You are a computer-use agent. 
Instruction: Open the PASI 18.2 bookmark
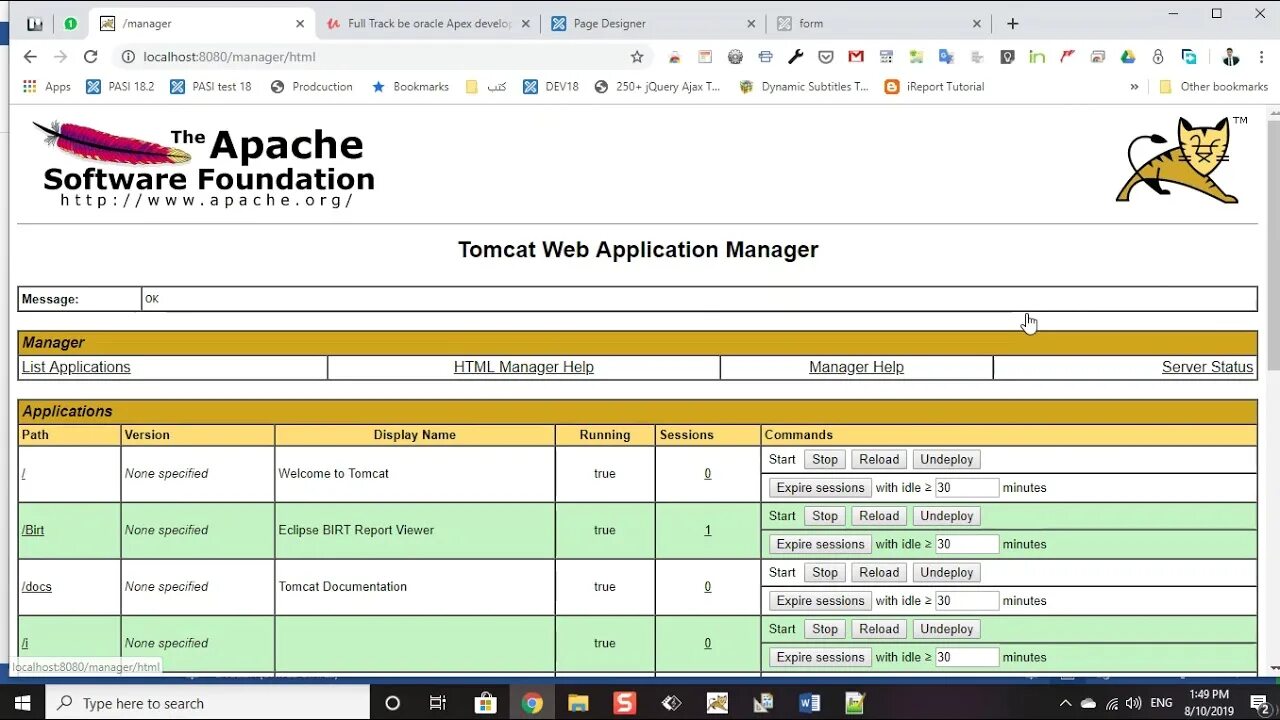(120, 87)
